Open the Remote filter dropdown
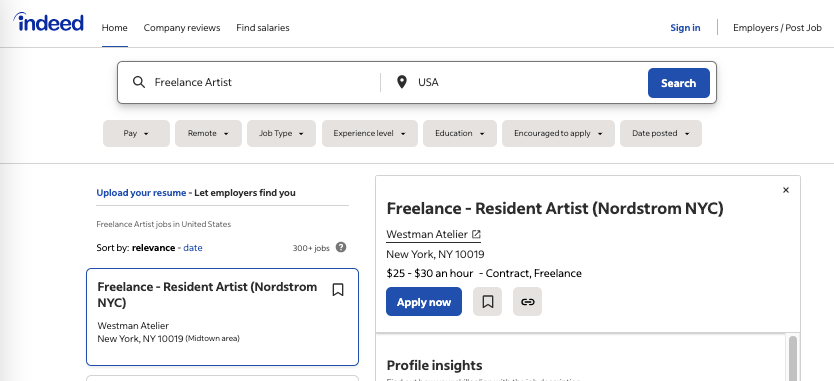This screenshot has width=834, height=381. pos(208,134)
